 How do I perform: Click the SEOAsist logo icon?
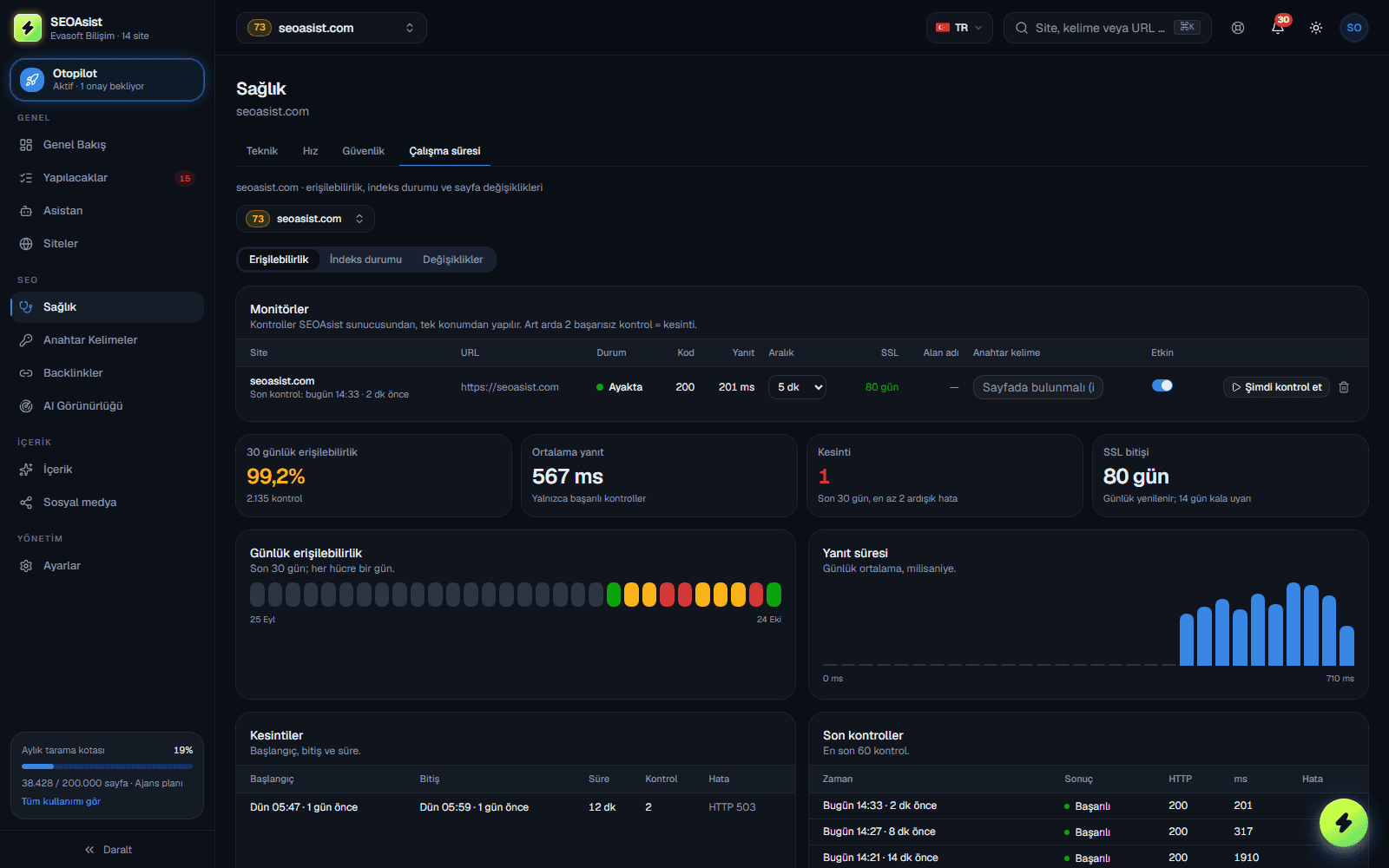pos(28,28)
